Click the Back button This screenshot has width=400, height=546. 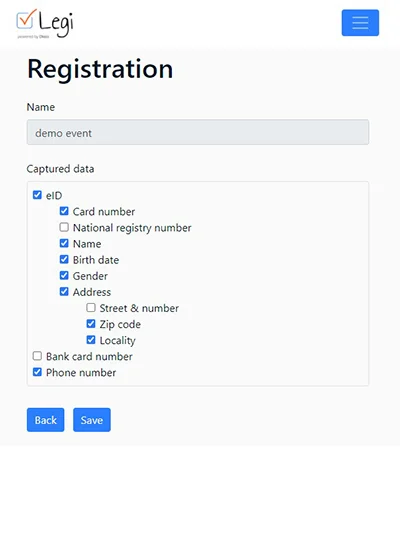coord(46,420)
